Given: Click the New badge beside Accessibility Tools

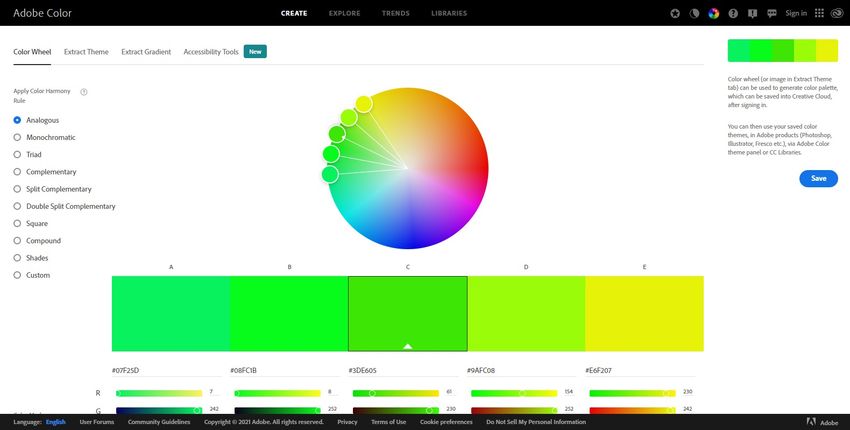Looking at the screenshot, I should pyautogui.click(x=255, y=52).
